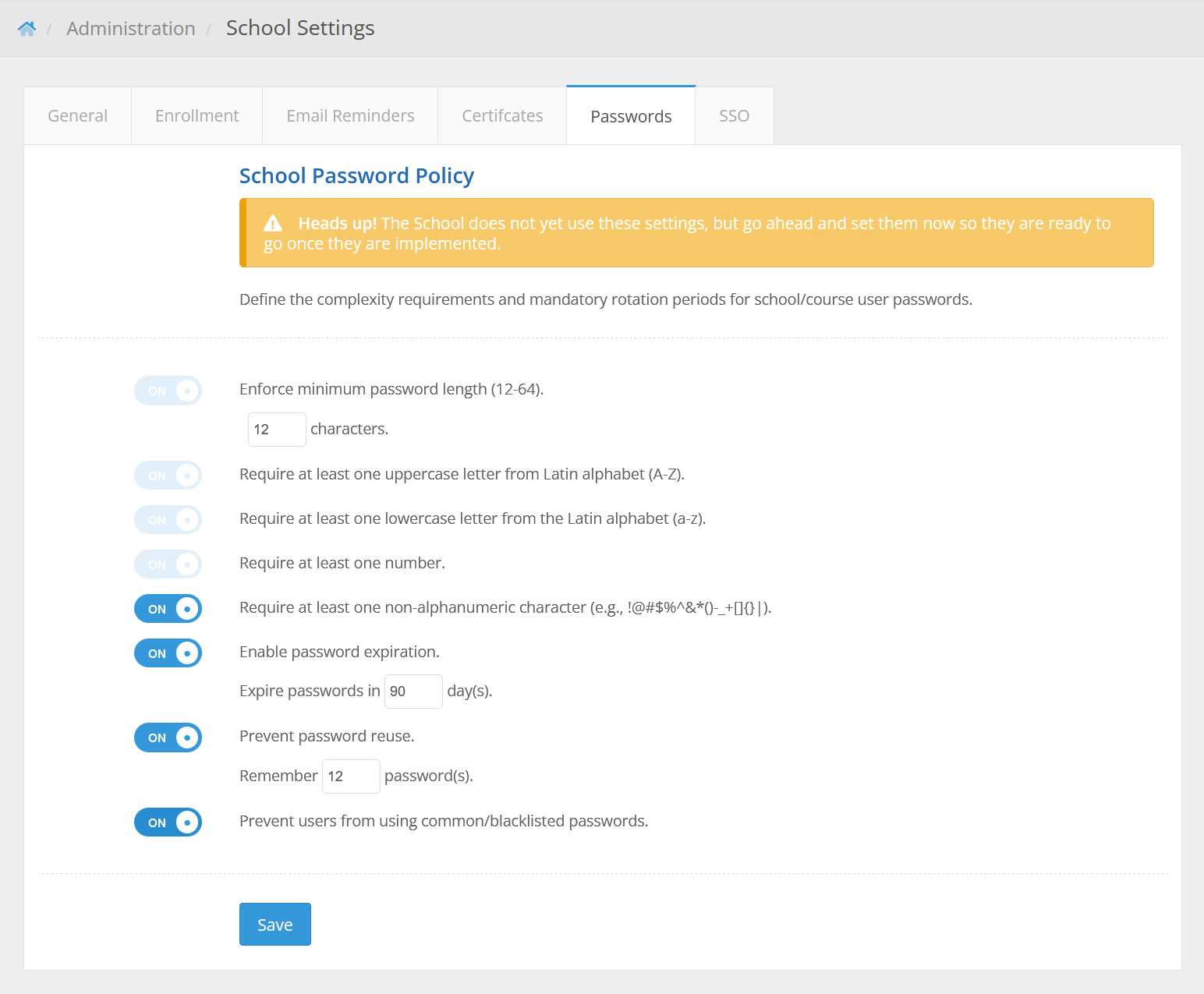
Task: Click the expire passwords days field
Action: [413, 692]
